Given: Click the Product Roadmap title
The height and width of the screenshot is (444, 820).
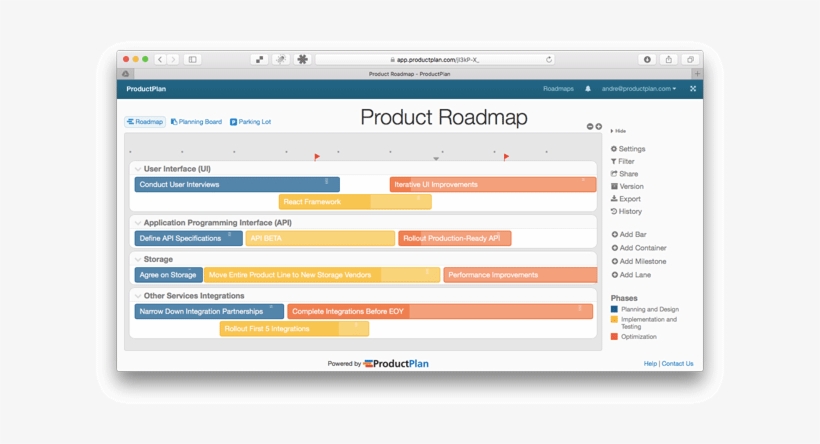Looking at the screenshot, I should coord(444,117).
